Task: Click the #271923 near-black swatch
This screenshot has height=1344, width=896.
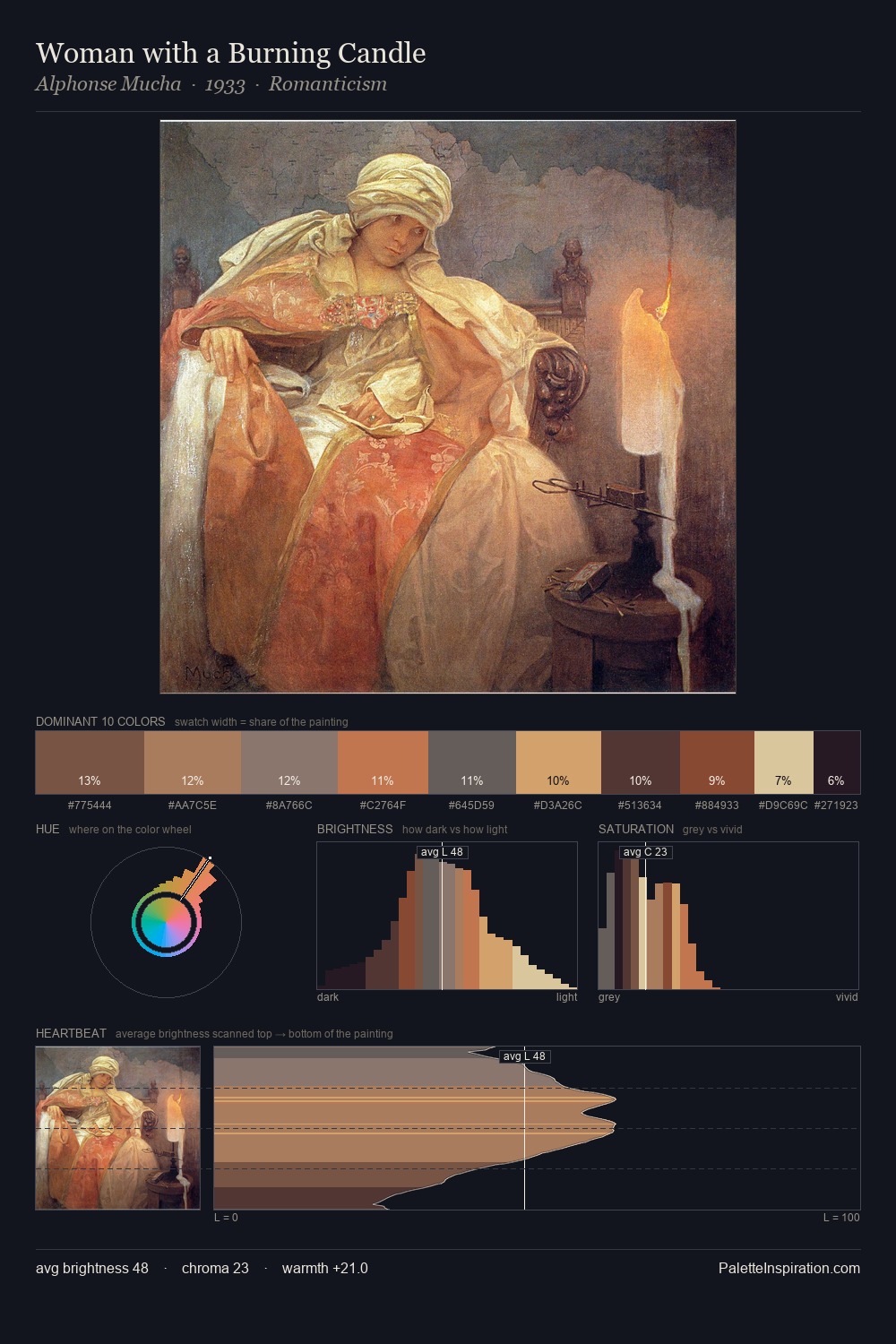Action: pyautogui.click(x=837, y=762)
